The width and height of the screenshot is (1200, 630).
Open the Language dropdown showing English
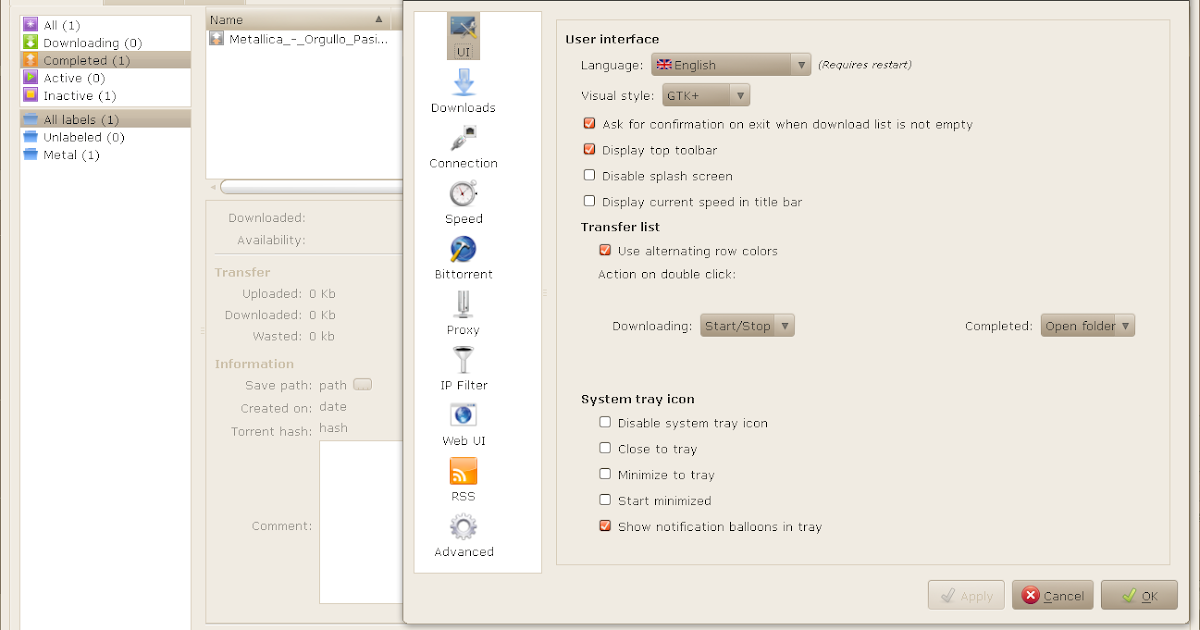click(x=731, y=65)
